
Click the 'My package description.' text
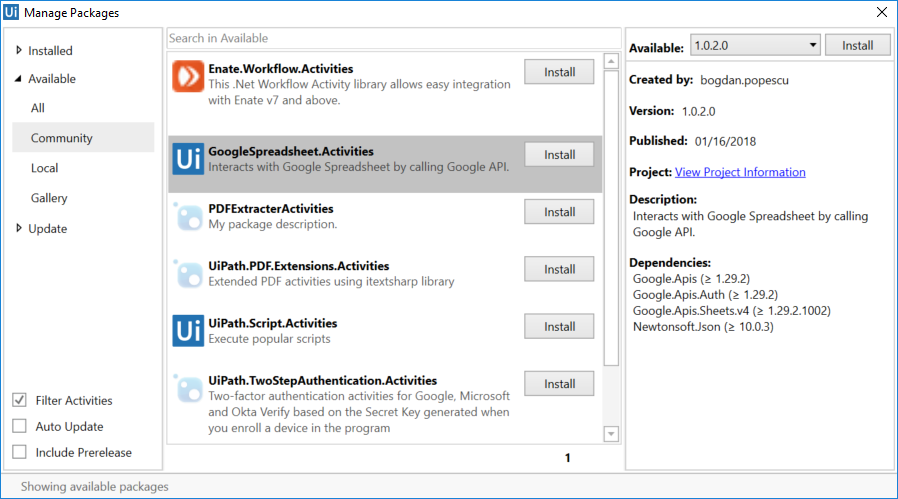pos(273,224)
